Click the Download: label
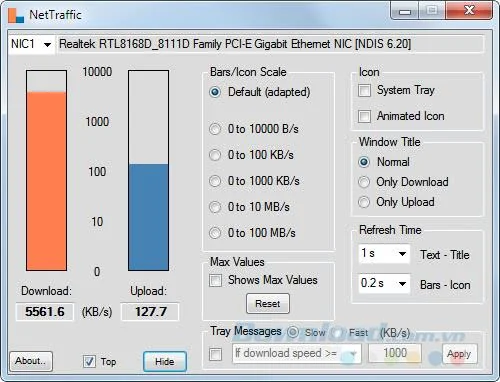The width and height of the screenshot is (500, 382). coord(46,291)
